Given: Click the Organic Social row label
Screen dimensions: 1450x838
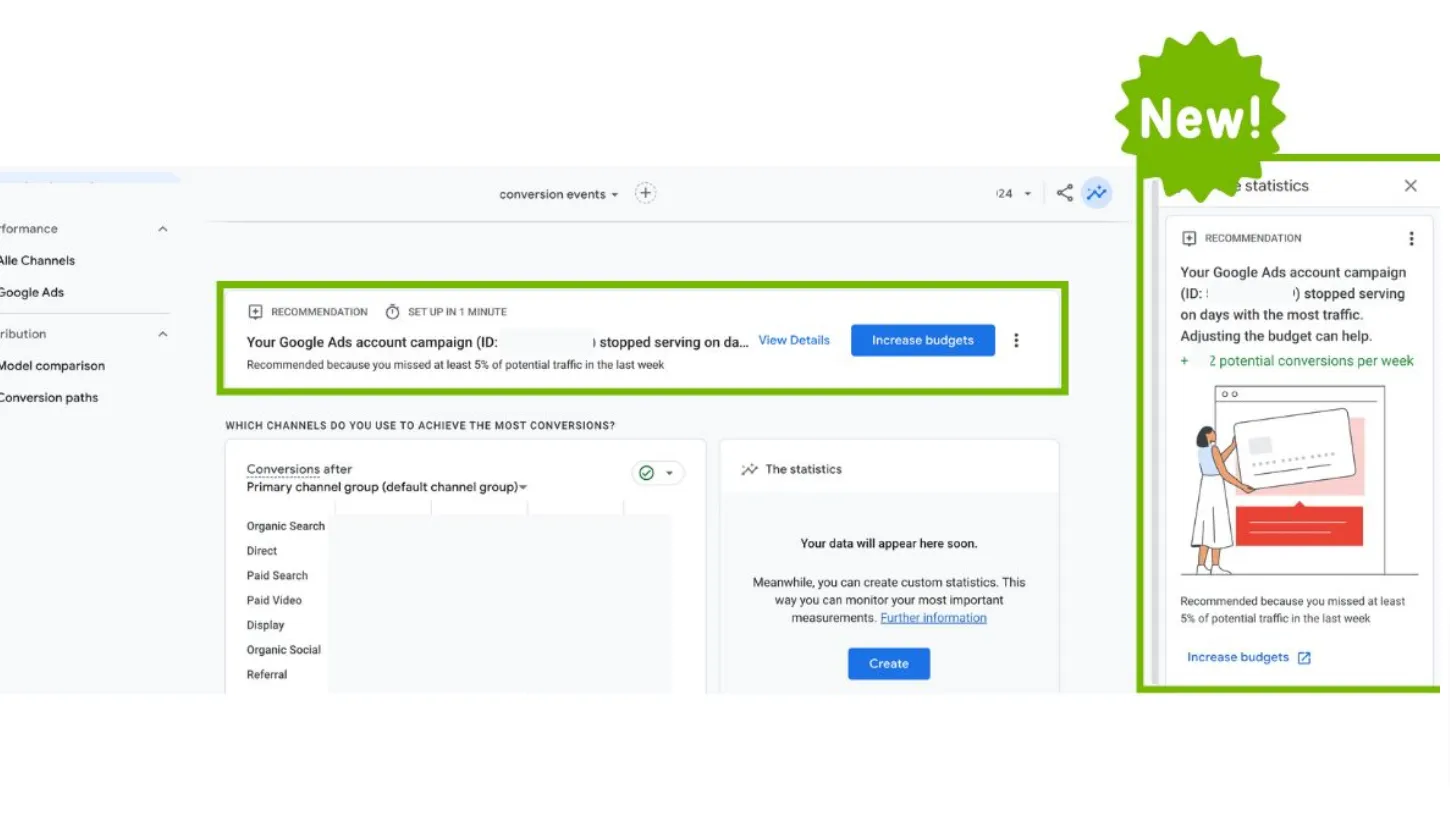Looking at the screenshot, I should tap(284, 650).
